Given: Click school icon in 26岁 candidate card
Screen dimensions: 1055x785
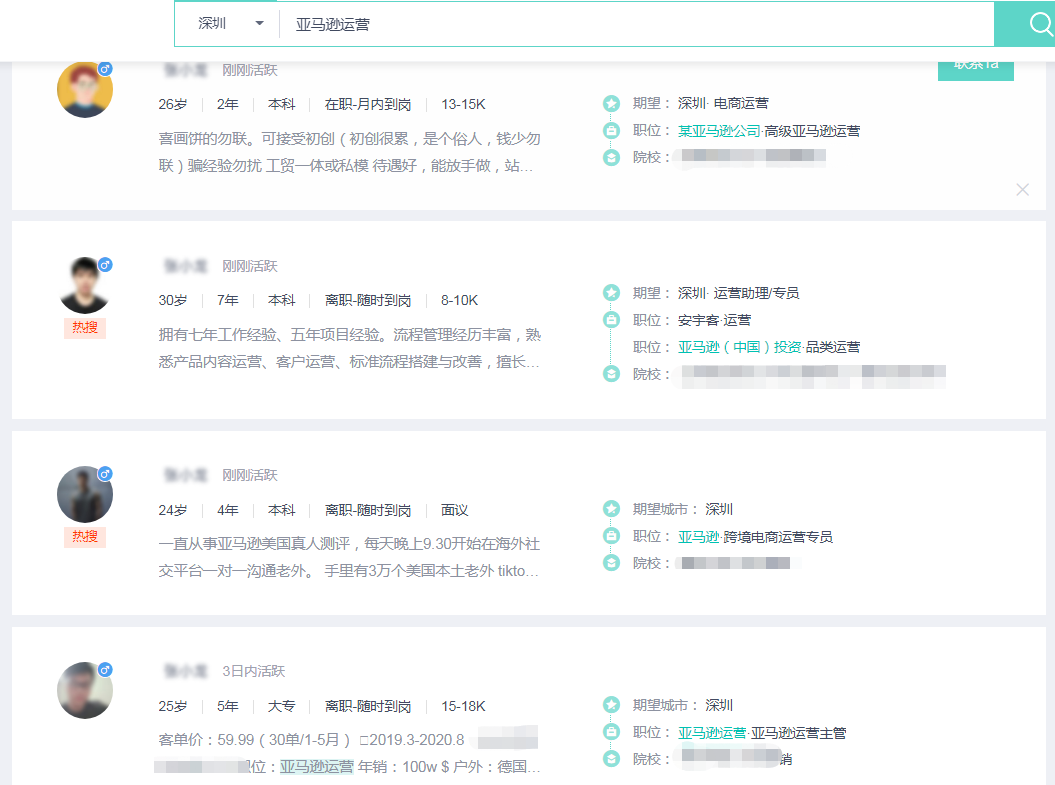Looking at the screenshot, I should 611,157.
